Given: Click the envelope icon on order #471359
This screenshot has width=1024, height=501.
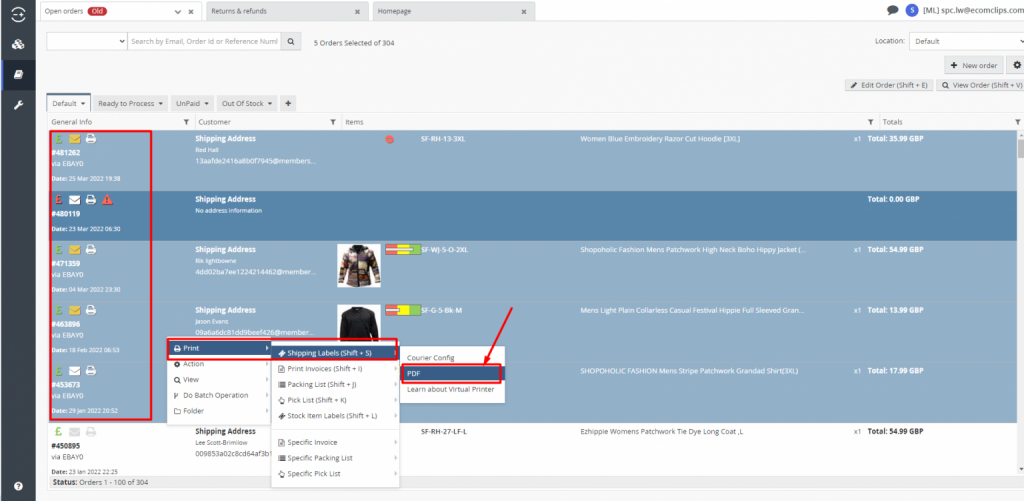Looking at the screenshot, I should [x=75, y=250].
